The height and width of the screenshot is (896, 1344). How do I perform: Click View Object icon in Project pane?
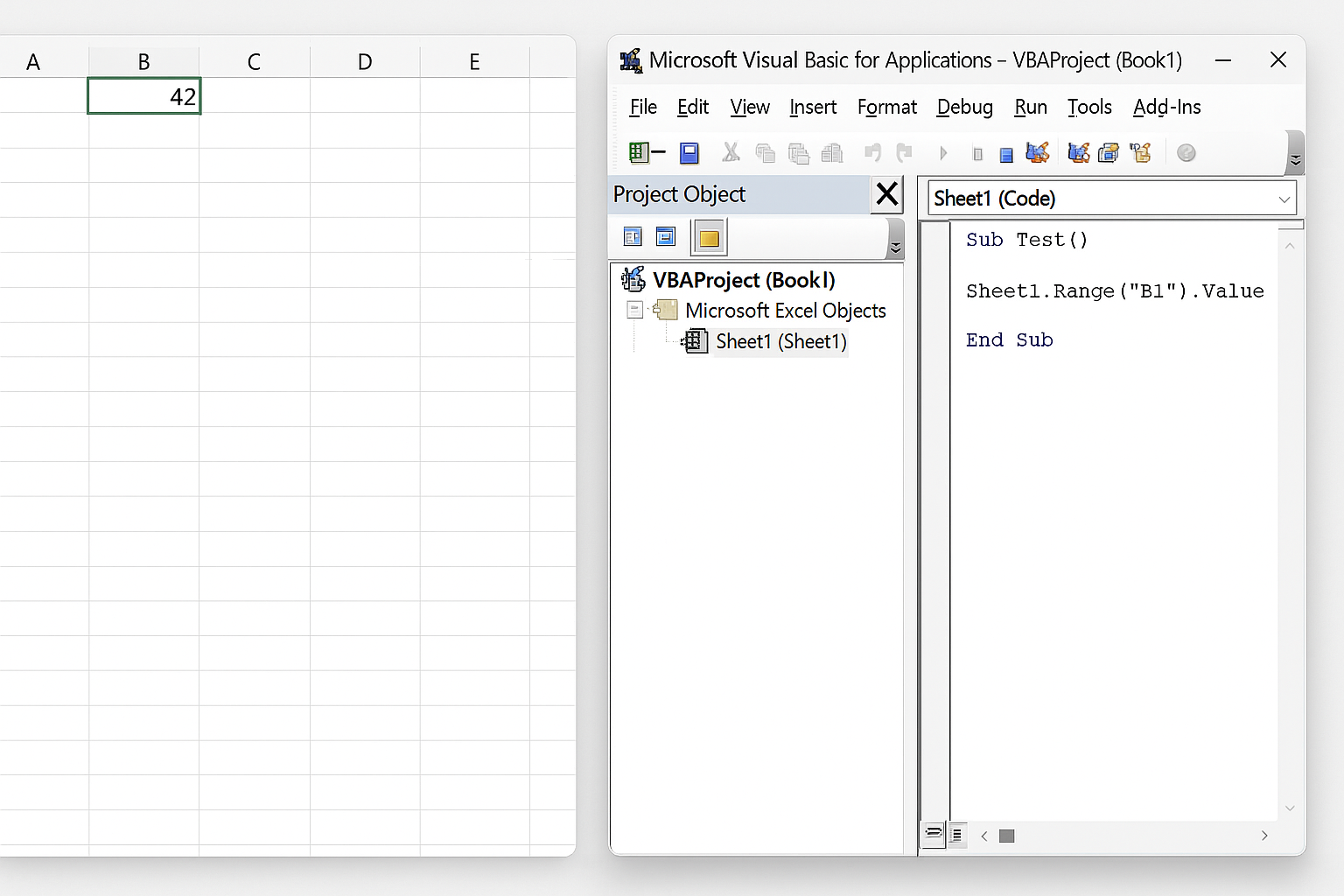(x=666, y=237)
